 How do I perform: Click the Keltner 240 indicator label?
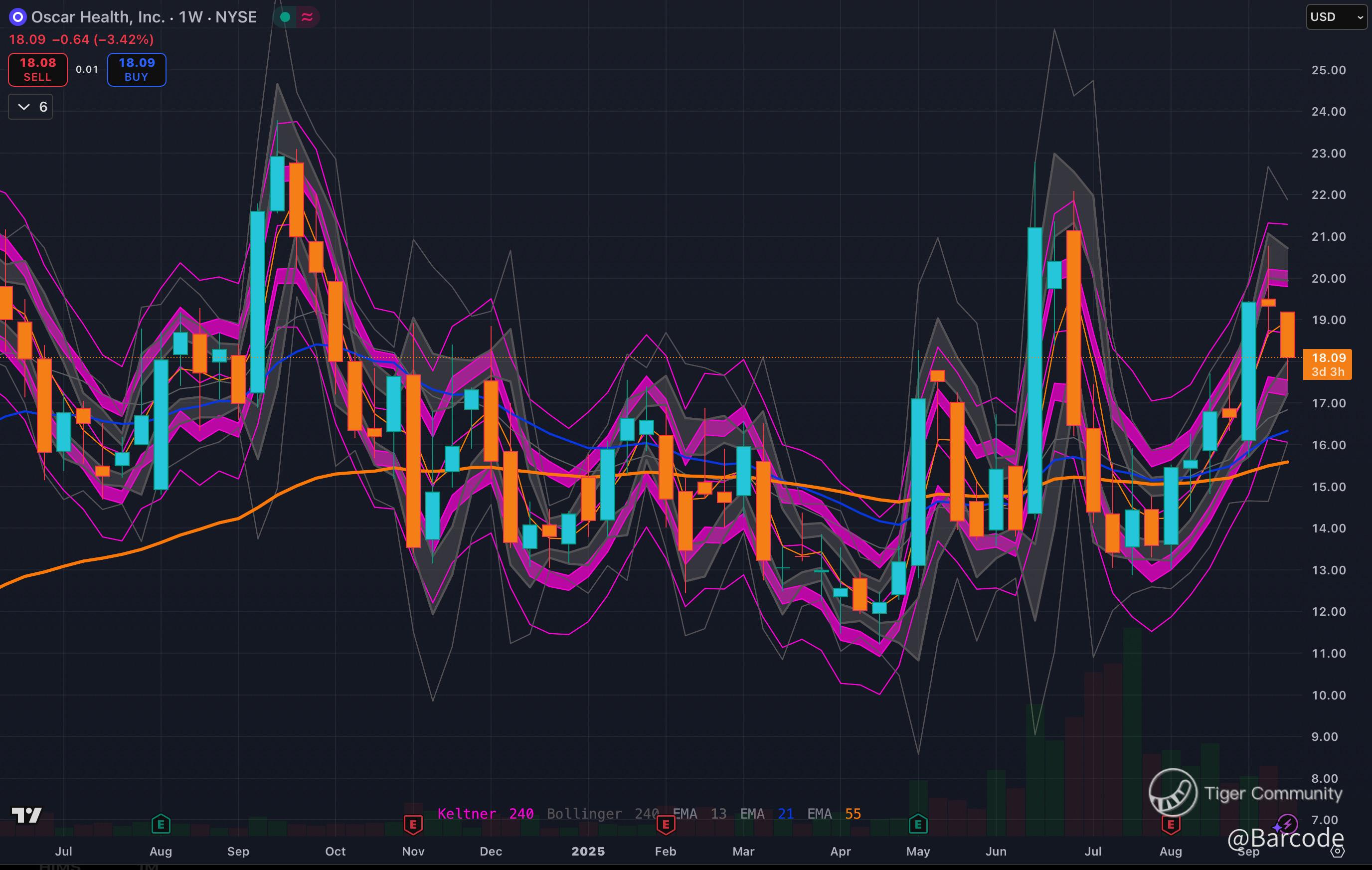pyautogui.click(x=485, y=814)
